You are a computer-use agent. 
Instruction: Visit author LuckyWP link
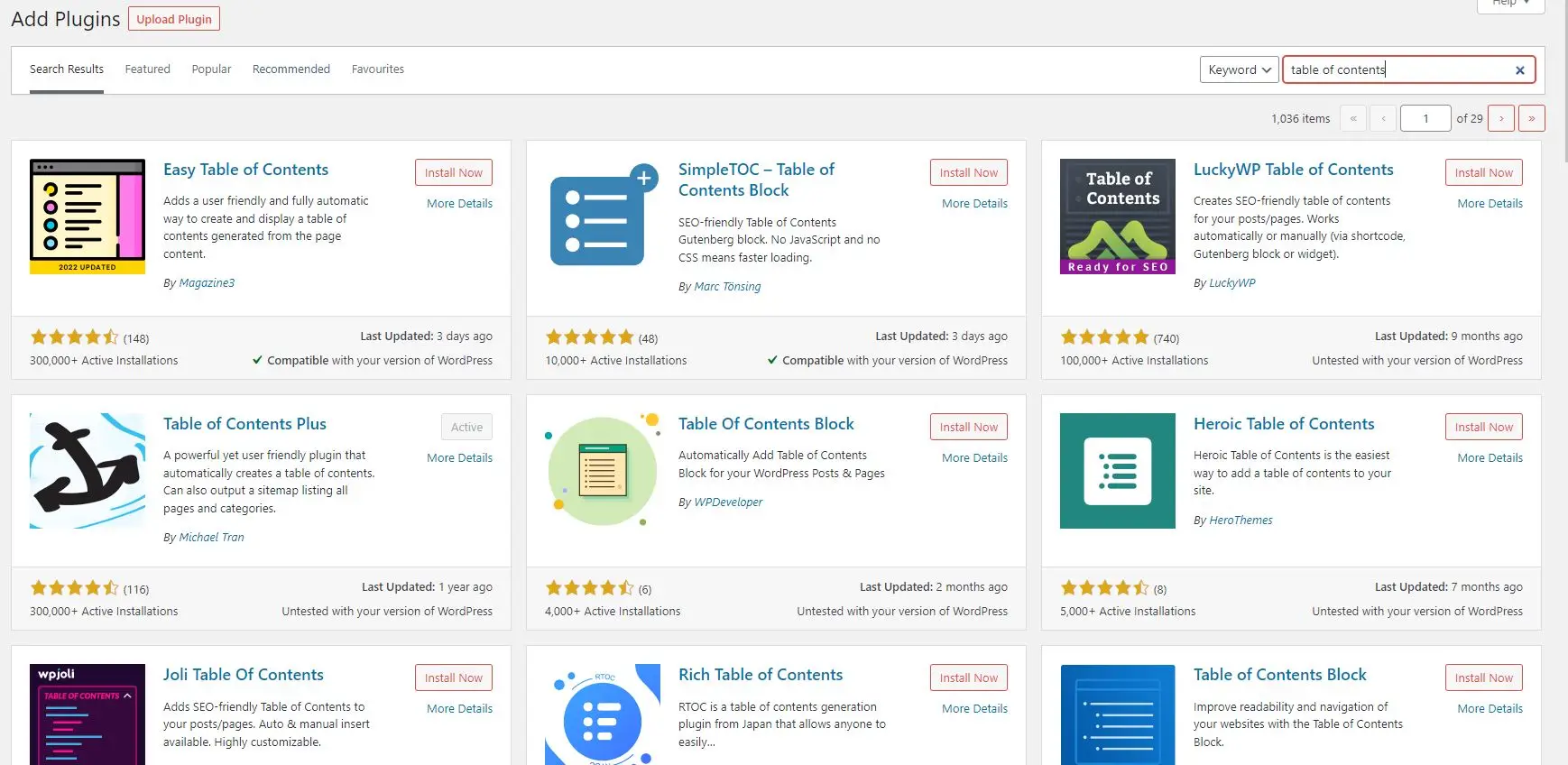(1232, 283)
